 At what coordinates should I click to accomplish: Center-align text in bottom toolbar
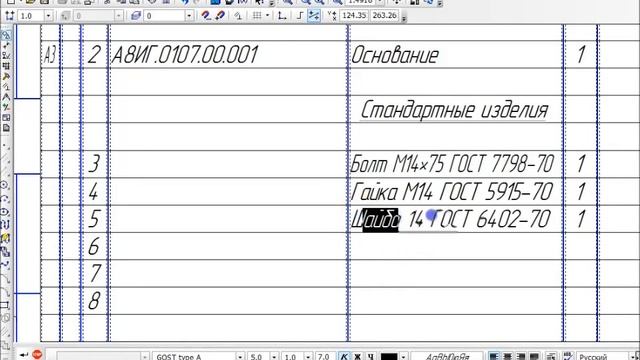(507, 356)
